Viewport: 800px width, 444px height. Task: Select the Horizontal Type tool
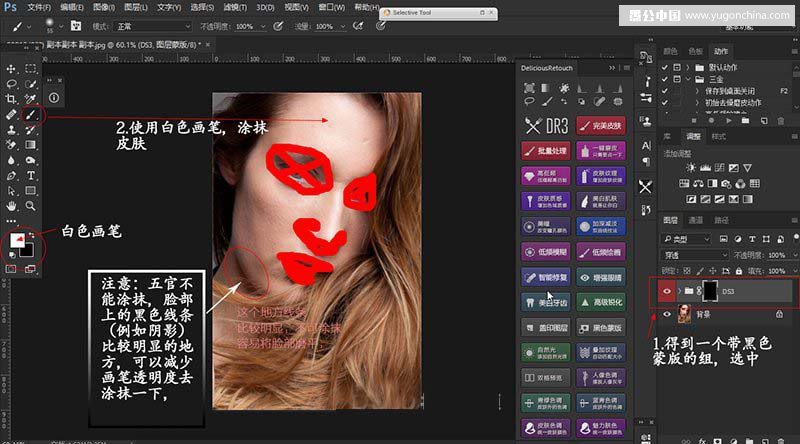click(31, 176)
